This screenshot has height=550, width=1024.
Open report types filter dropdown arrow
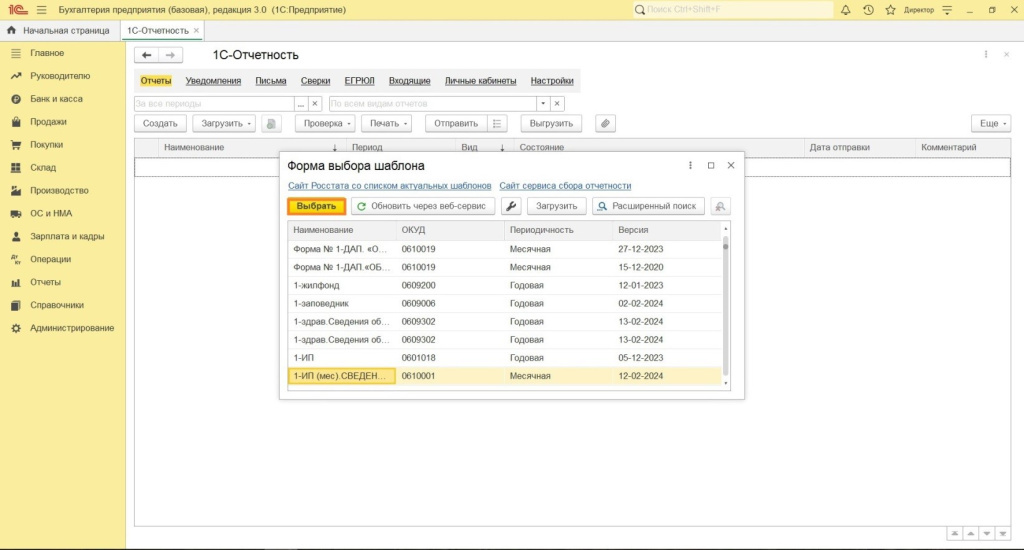[x=543, y=103]
